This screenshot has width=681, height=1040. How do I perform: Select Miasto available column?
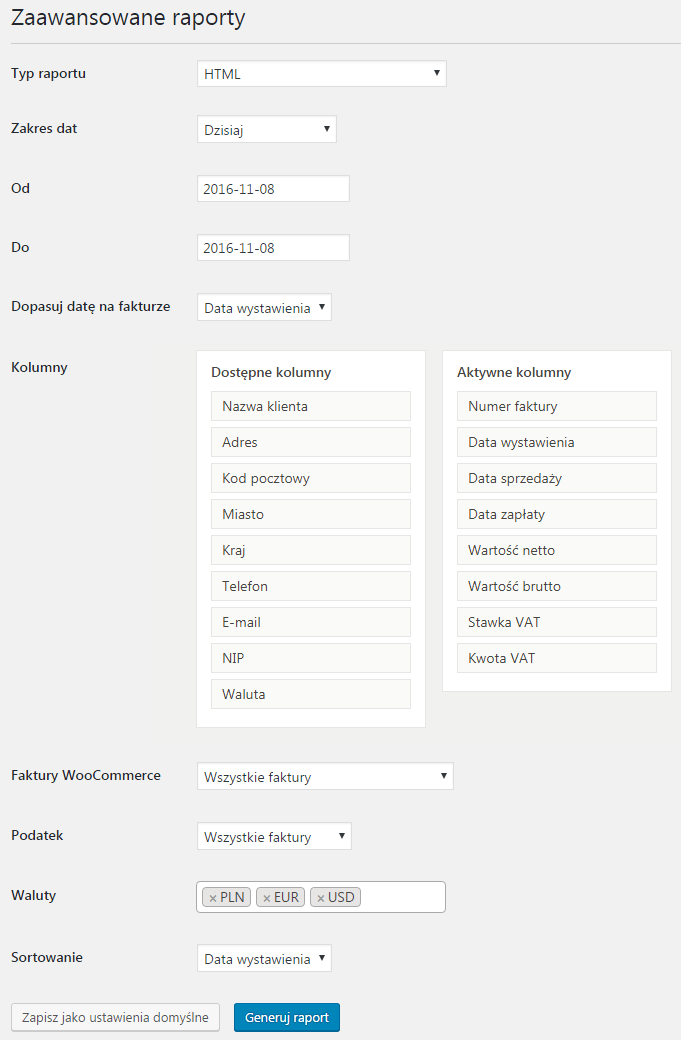[311, 514]
